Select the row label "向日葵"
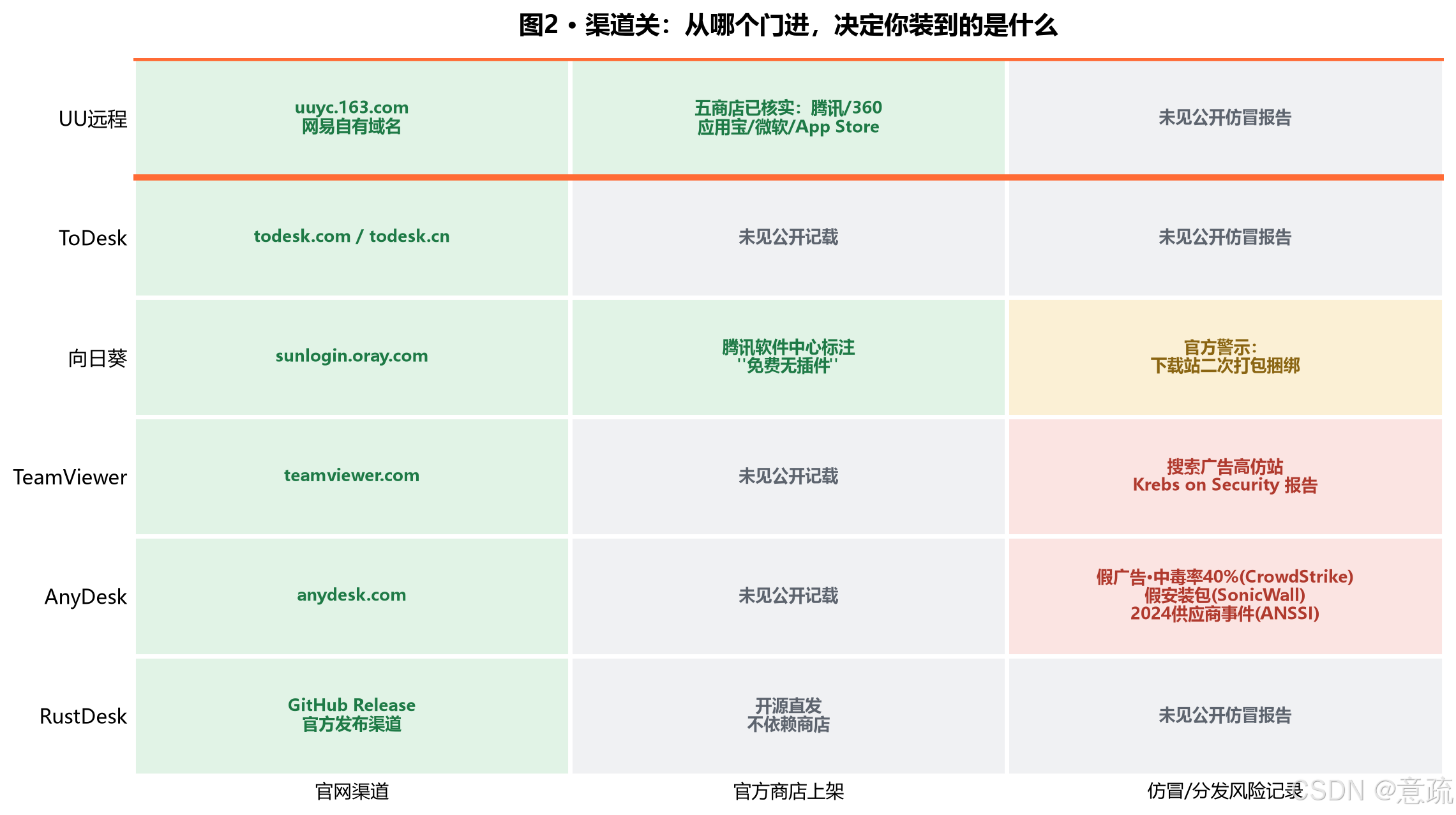 98,358
